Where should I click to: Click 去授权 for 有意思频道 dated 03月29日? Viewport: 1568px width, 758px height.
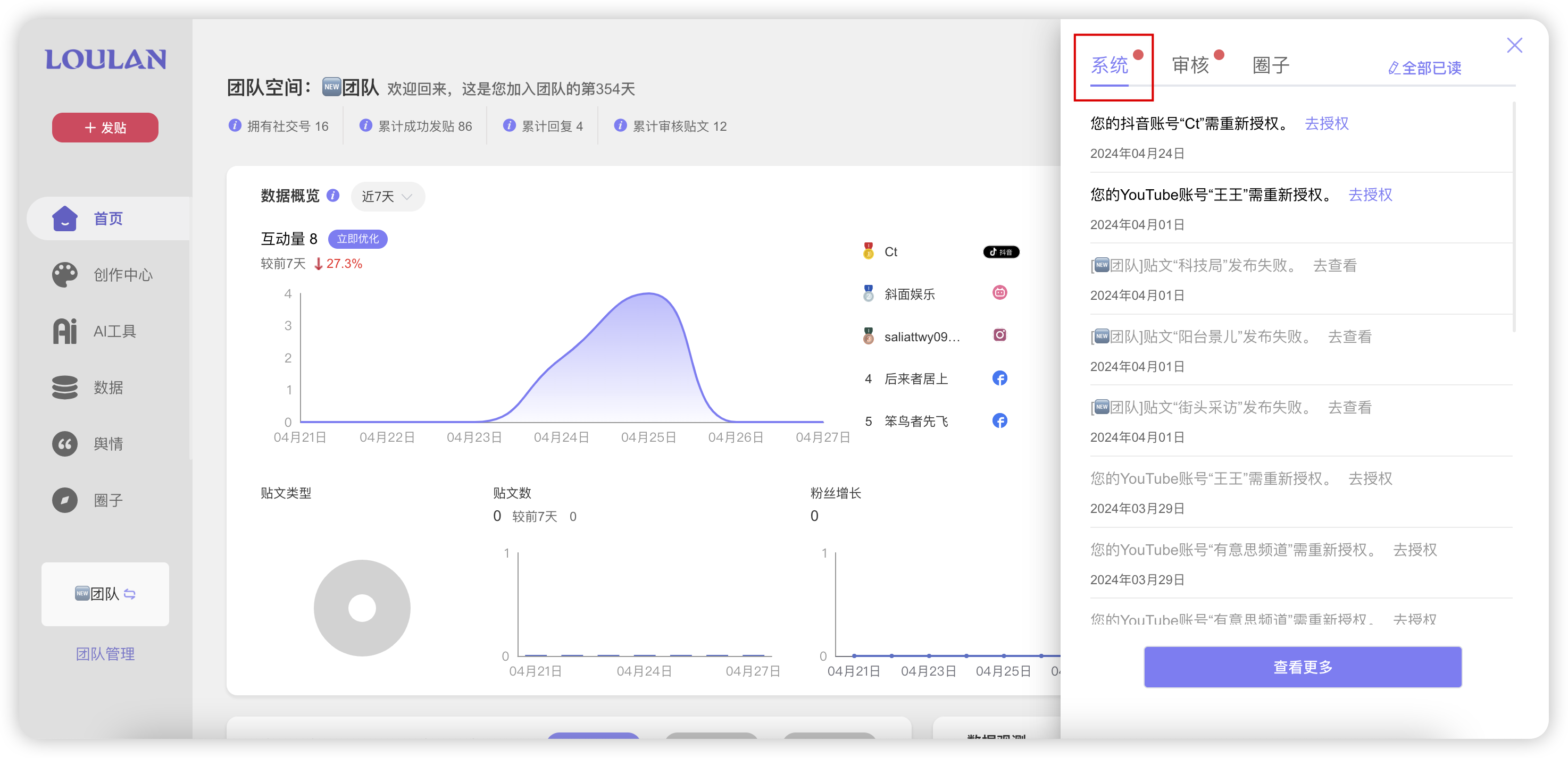click(1415, 550)
